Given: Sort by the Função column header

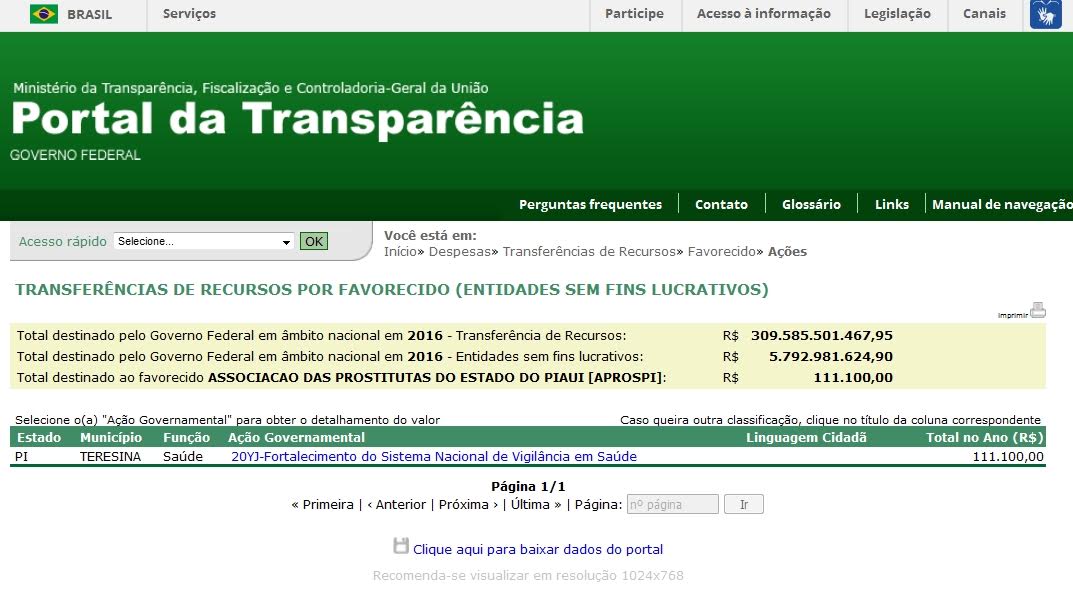Looking at the screenshot, I should (186, 437).
